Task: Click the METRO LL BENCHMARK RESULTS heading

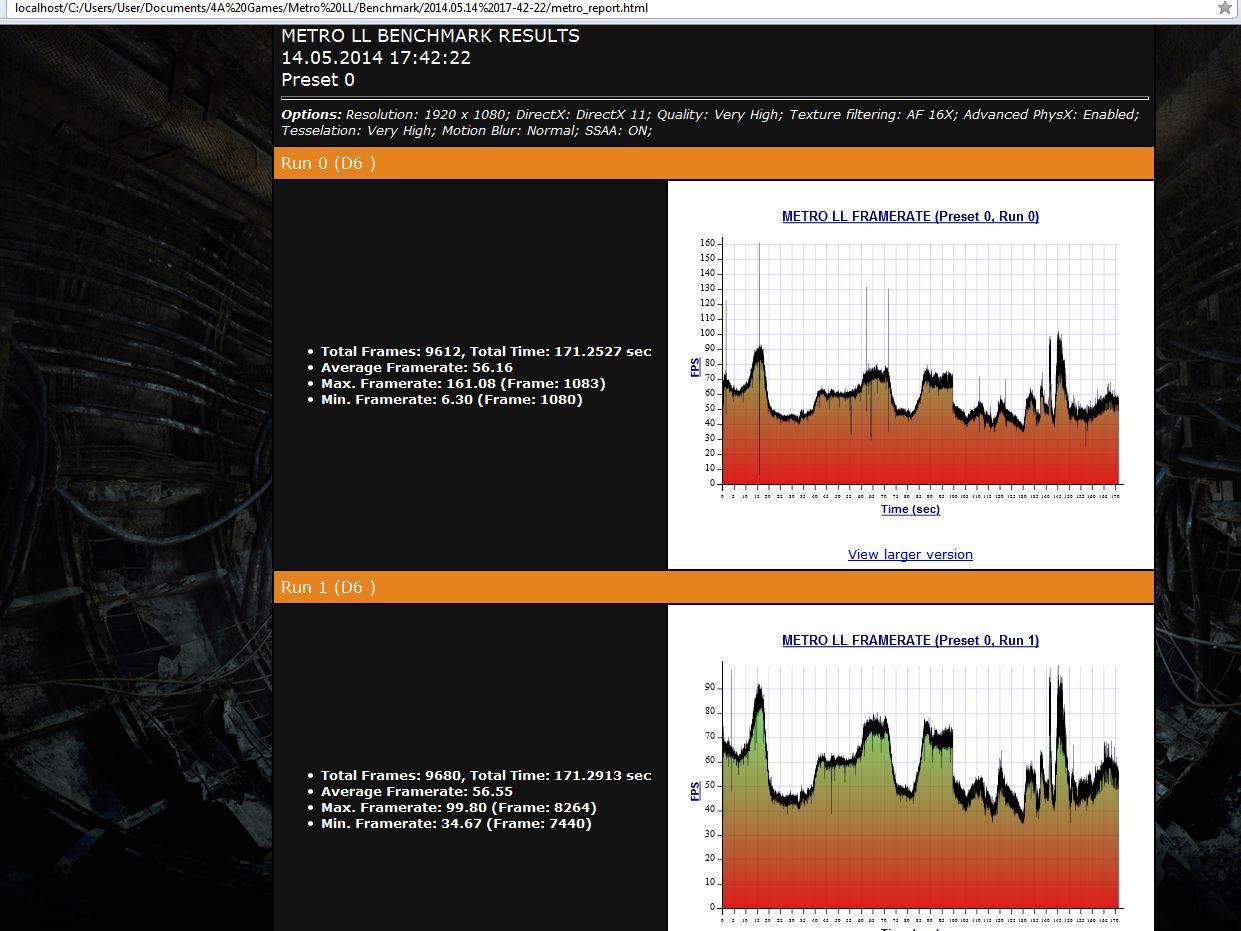Action: [430, 36]
